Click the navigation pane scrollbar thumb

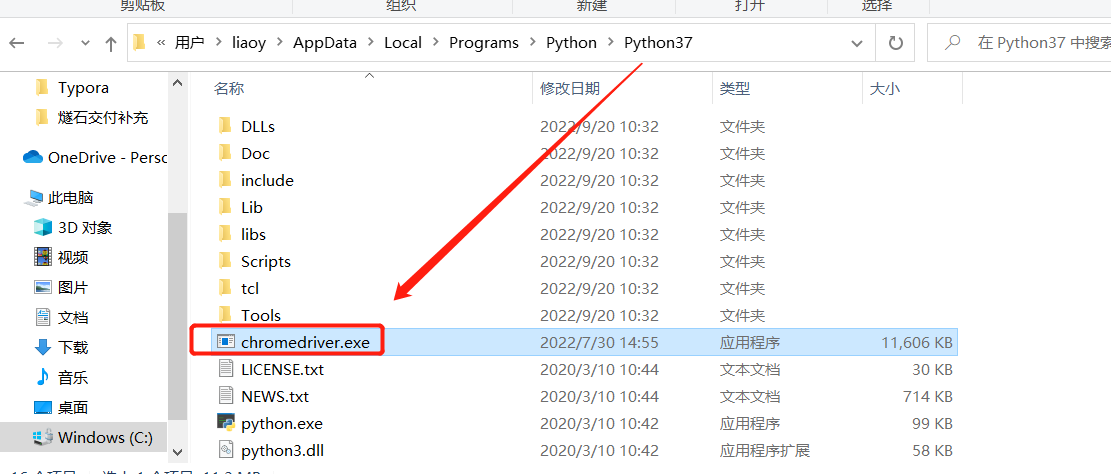[x=178, y=317]
